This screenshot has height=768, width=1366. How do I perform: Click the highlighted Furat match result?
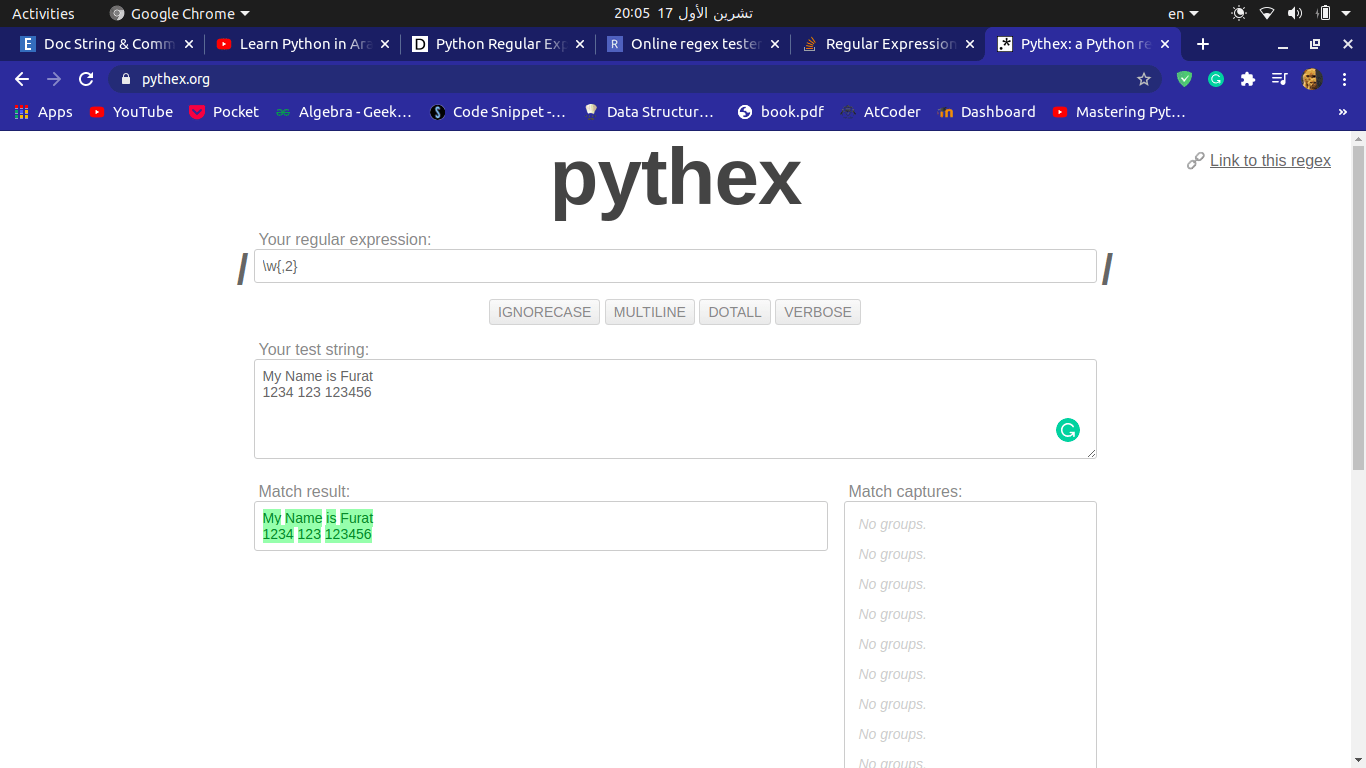coord(356,518)
